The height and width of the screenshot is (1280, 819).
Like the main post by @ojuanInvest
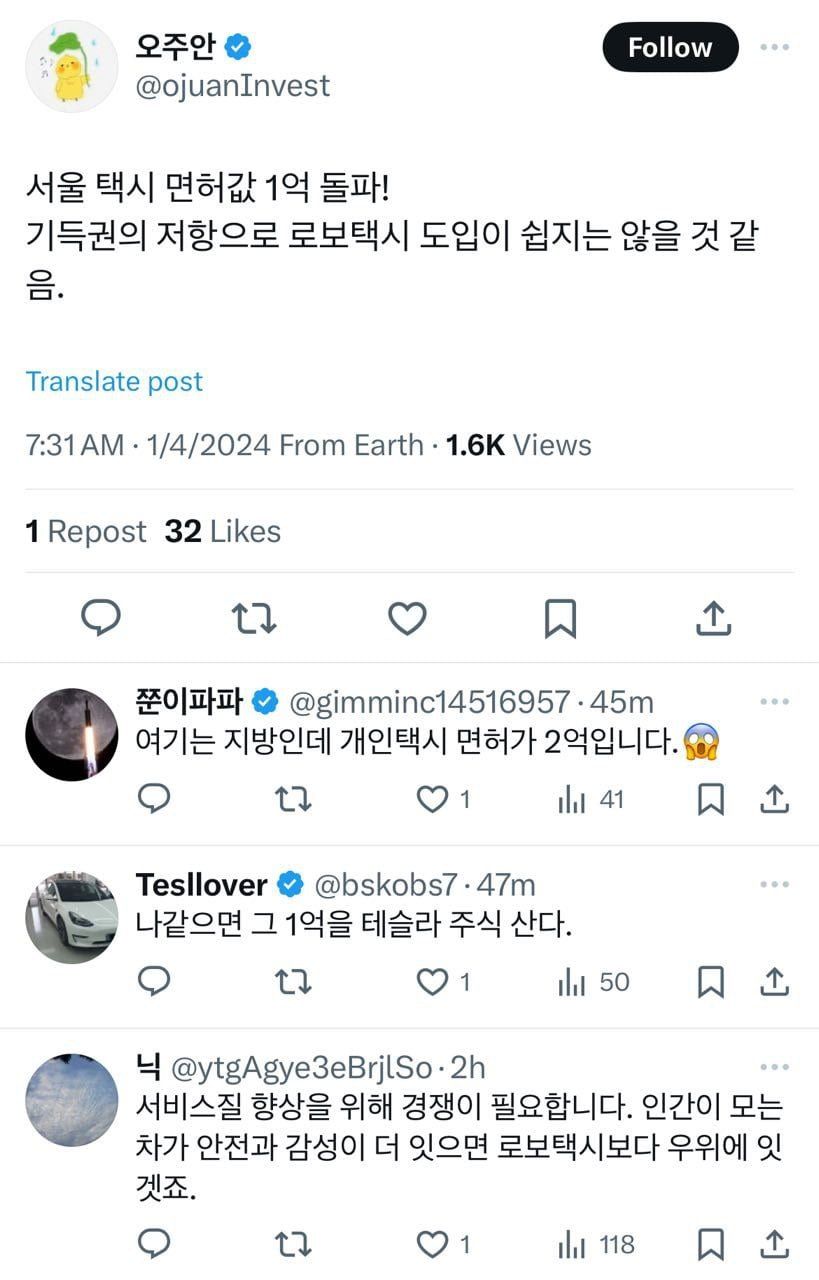(407, 619)
